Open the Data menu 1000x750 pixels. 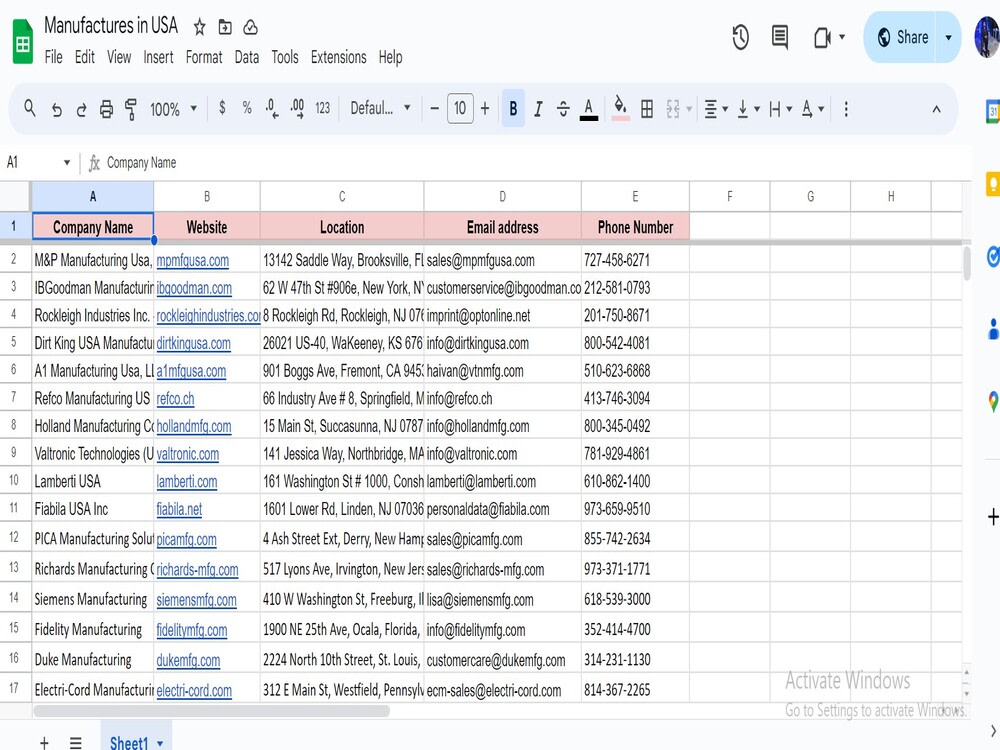click(x=246, y=57)
